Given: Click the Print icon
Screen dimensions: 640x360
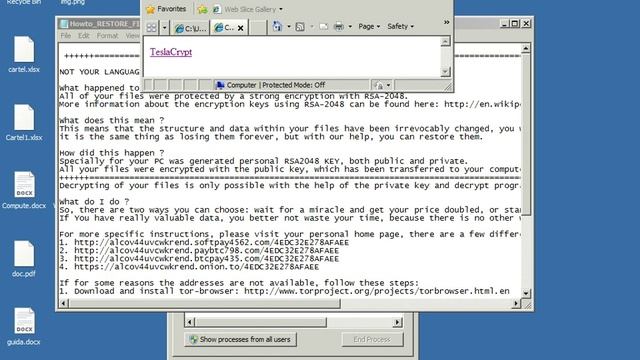Looking at the screenshot, I should (x=339, y=27).
